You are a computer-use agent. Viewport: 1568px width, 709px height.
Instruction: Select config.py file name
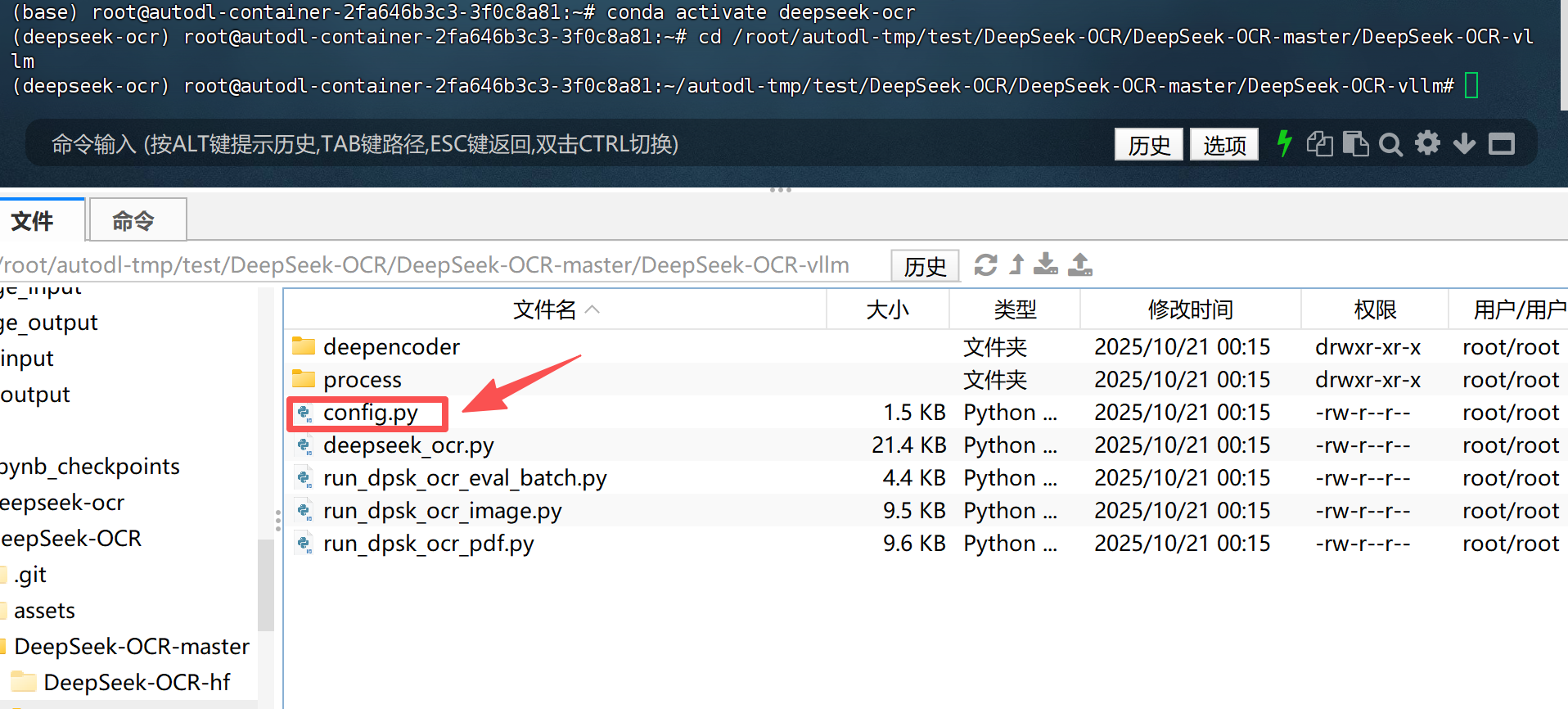pos(371,413)
